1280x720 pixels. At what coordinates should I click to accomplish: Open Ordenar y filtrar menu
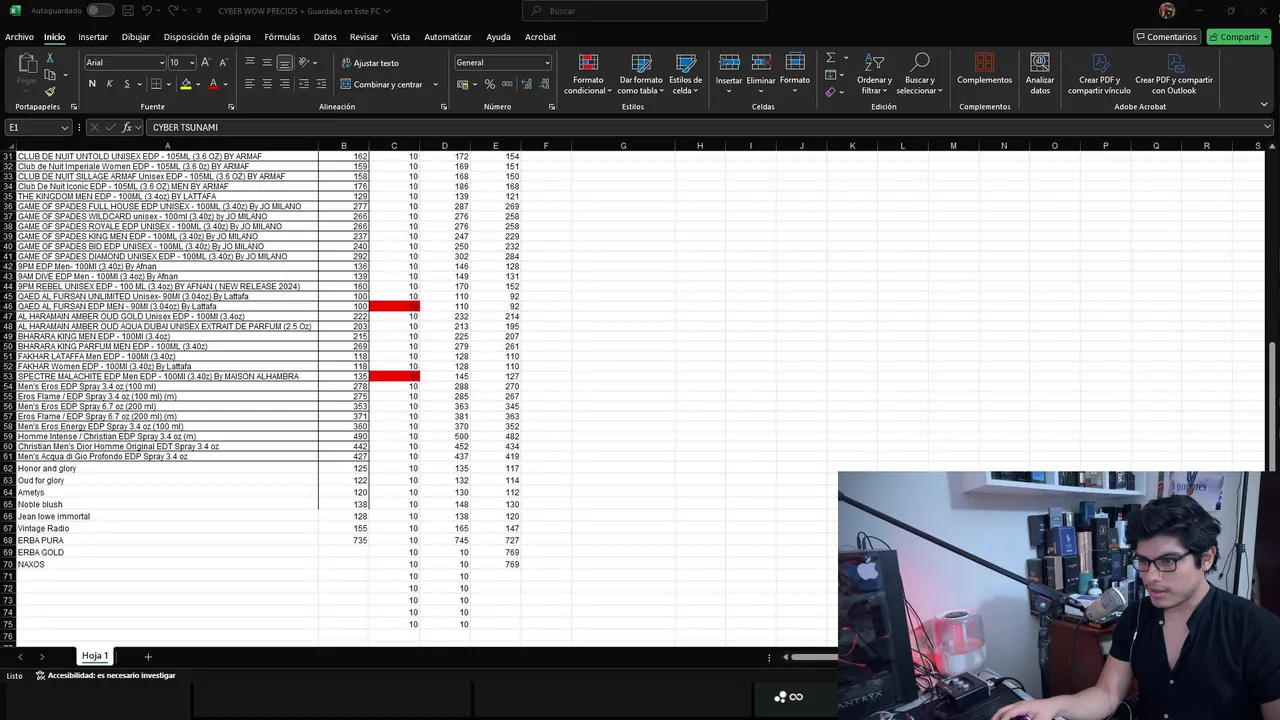pos(874,74)
